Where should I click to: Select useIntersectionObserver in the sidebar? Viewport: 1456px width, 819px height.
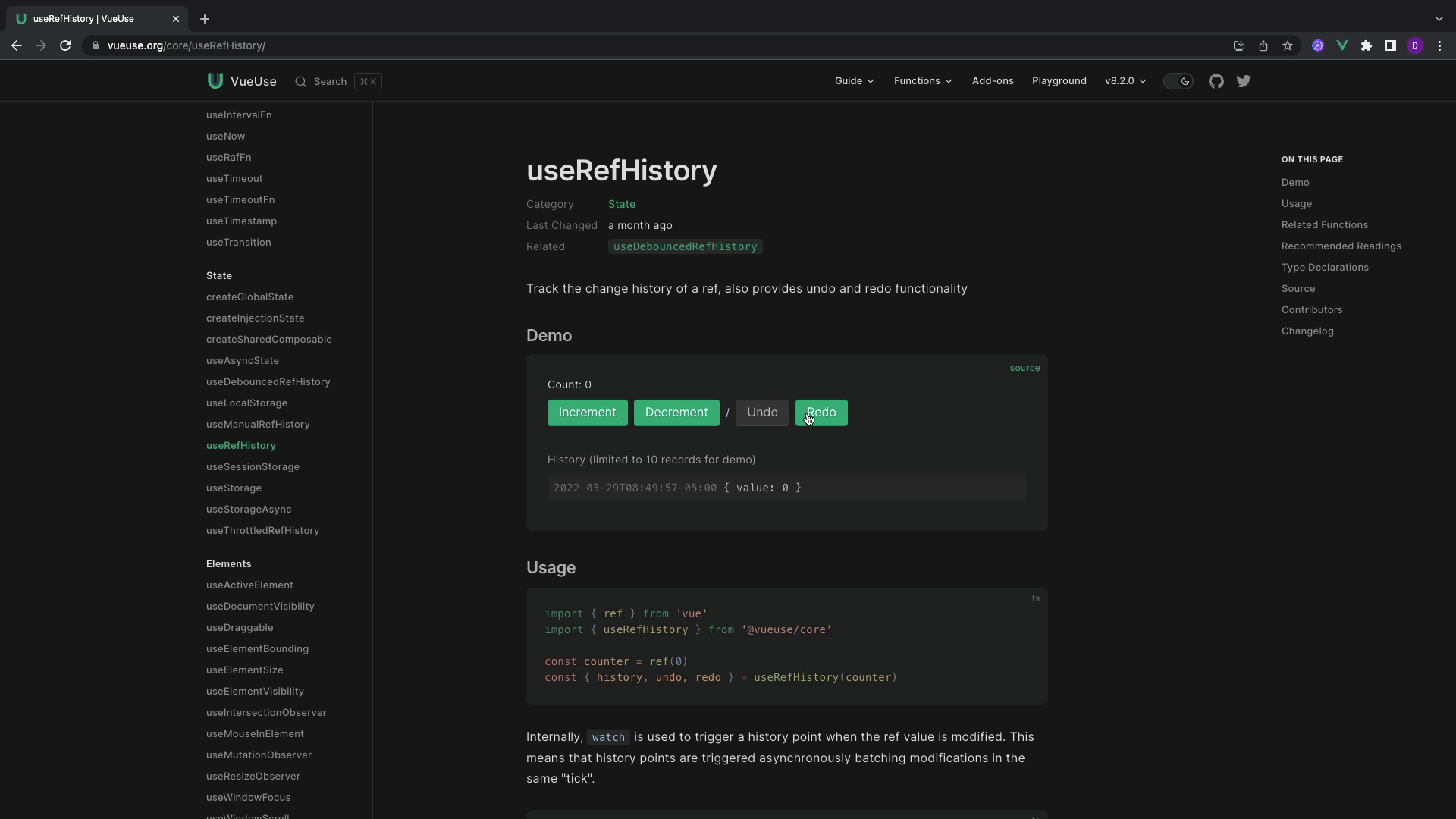[x=266, y=713]
